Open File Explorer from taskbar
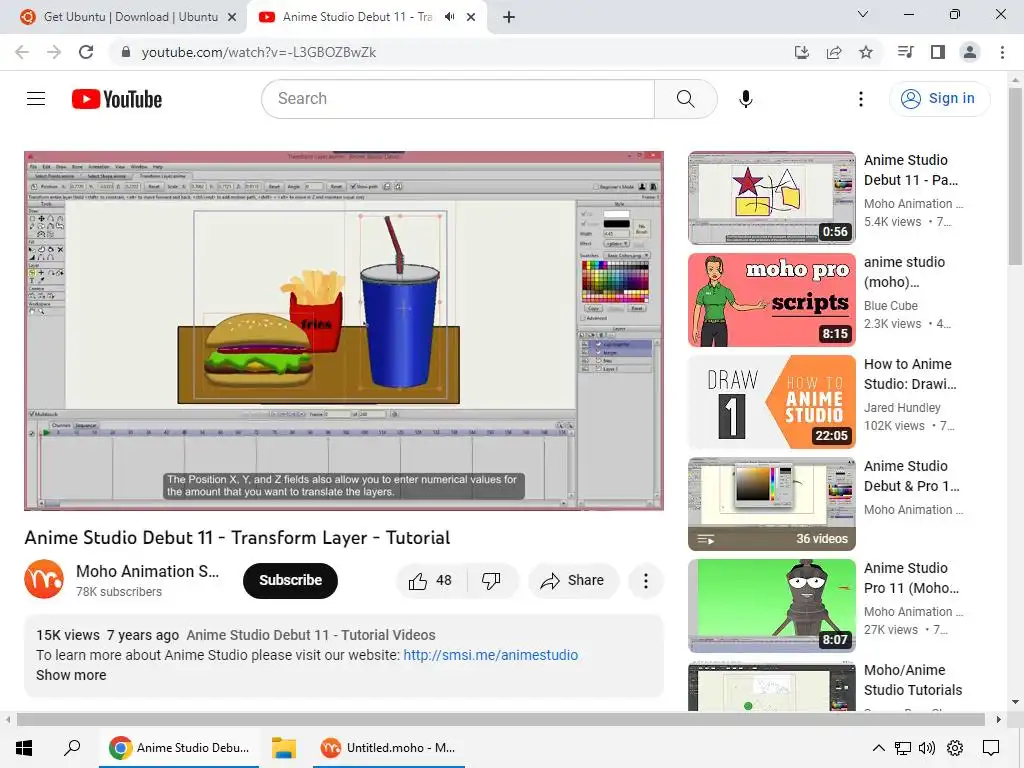 tap(283, 748)
